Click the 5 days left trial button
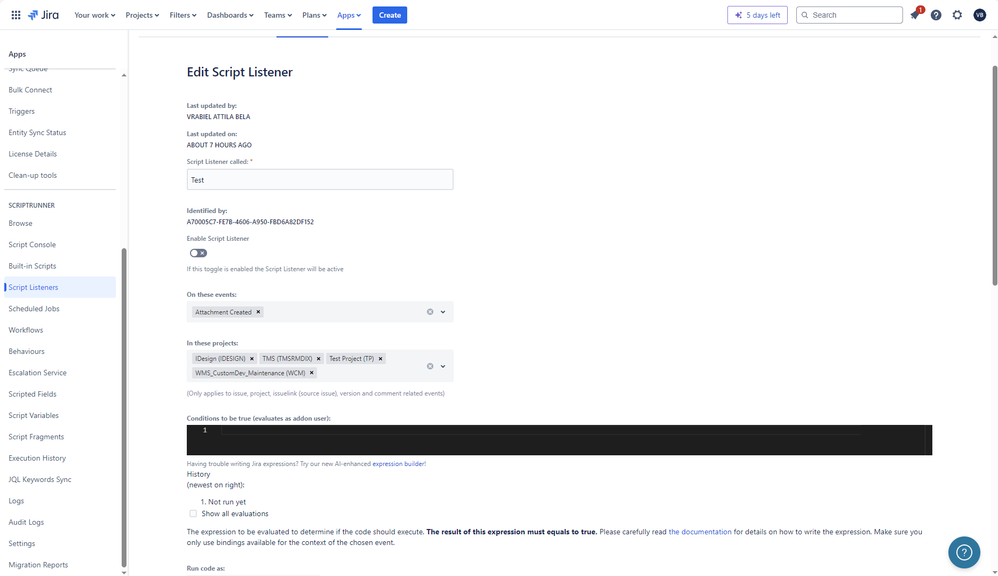 tap(757, 15)
